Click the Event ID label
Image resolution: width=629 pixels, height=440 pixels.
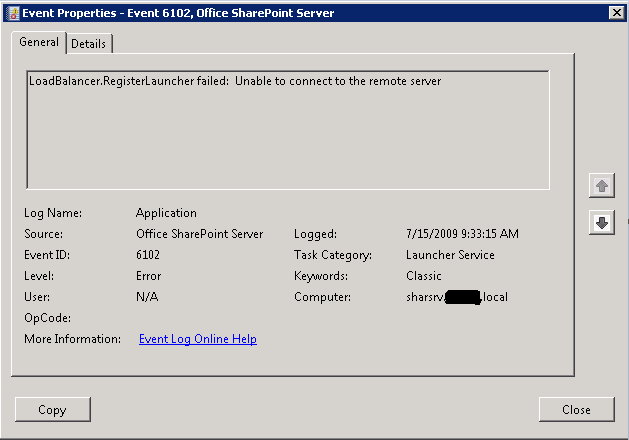pyautogui.click(x=47, y=255)
